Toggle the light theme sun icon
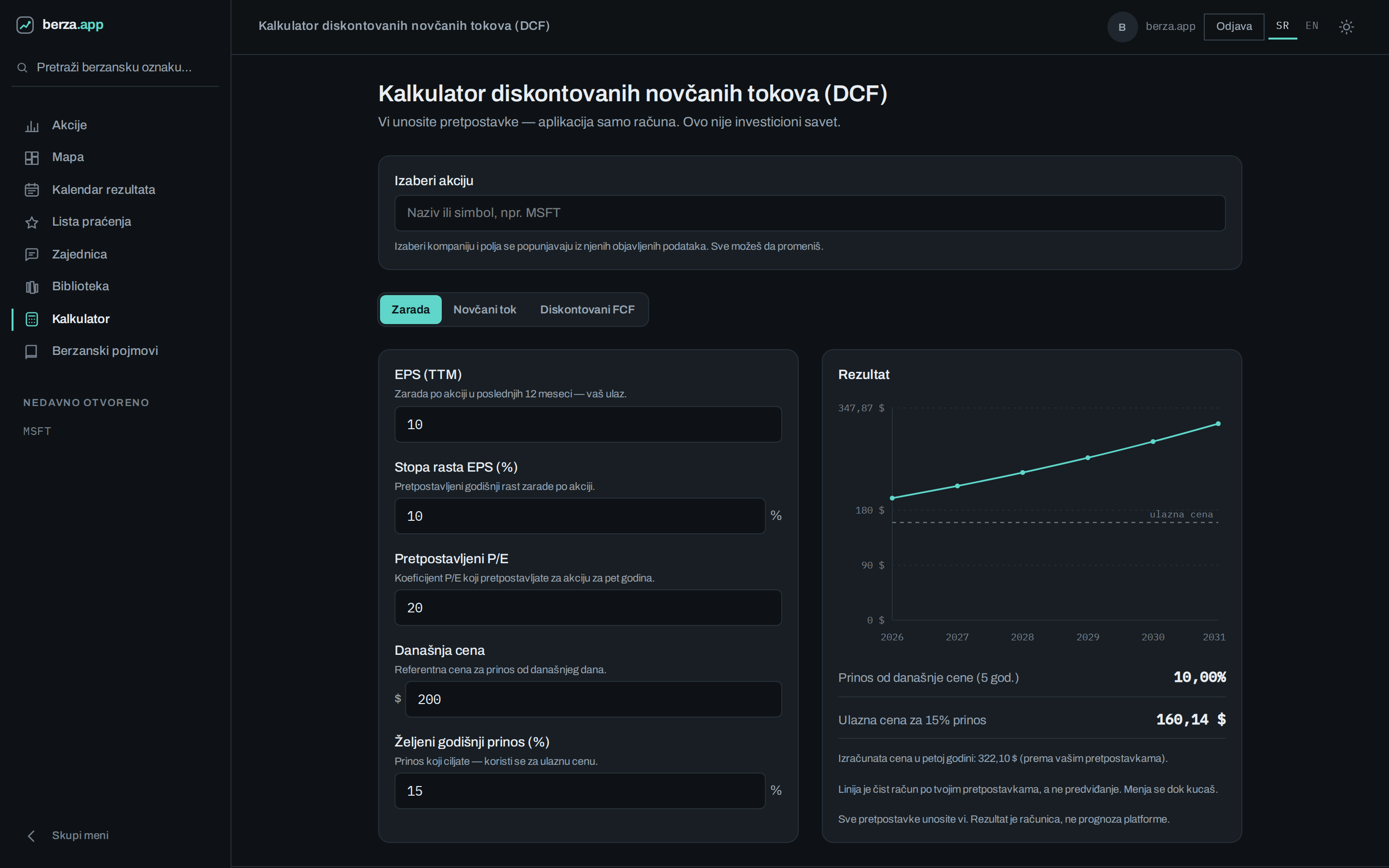 click(x=1346, y=27)
